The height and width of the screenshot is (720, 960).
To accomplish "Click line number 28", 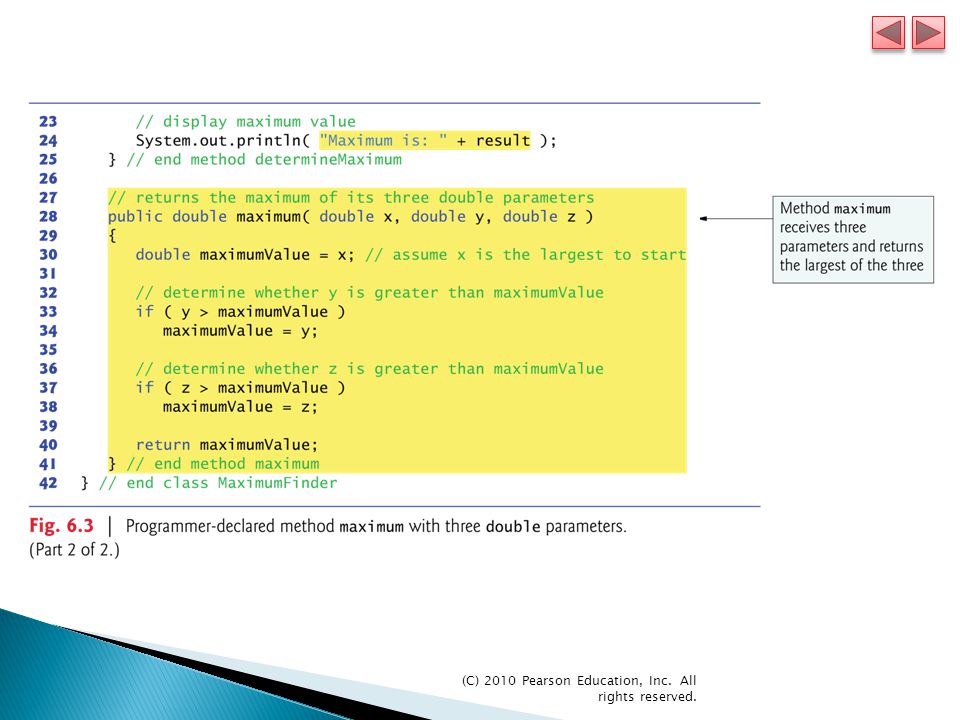I will coord(48,217).
